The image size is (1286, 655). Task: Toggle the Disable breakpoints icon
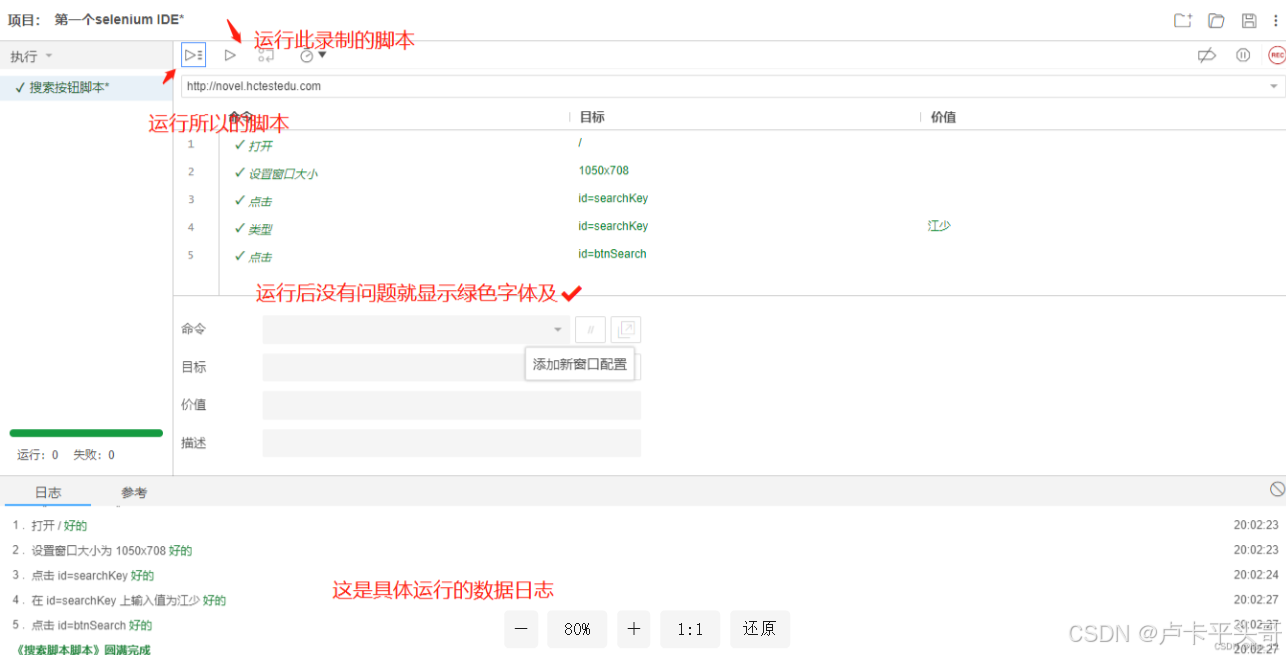pyautogui.click(x=1206, y=56)
